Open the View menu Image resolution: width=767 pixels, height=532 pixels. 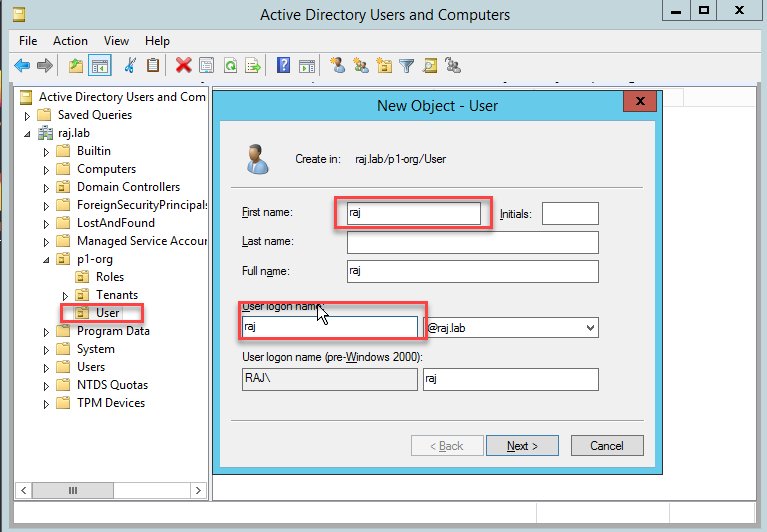pyautogui.click(x=116, y=41)
